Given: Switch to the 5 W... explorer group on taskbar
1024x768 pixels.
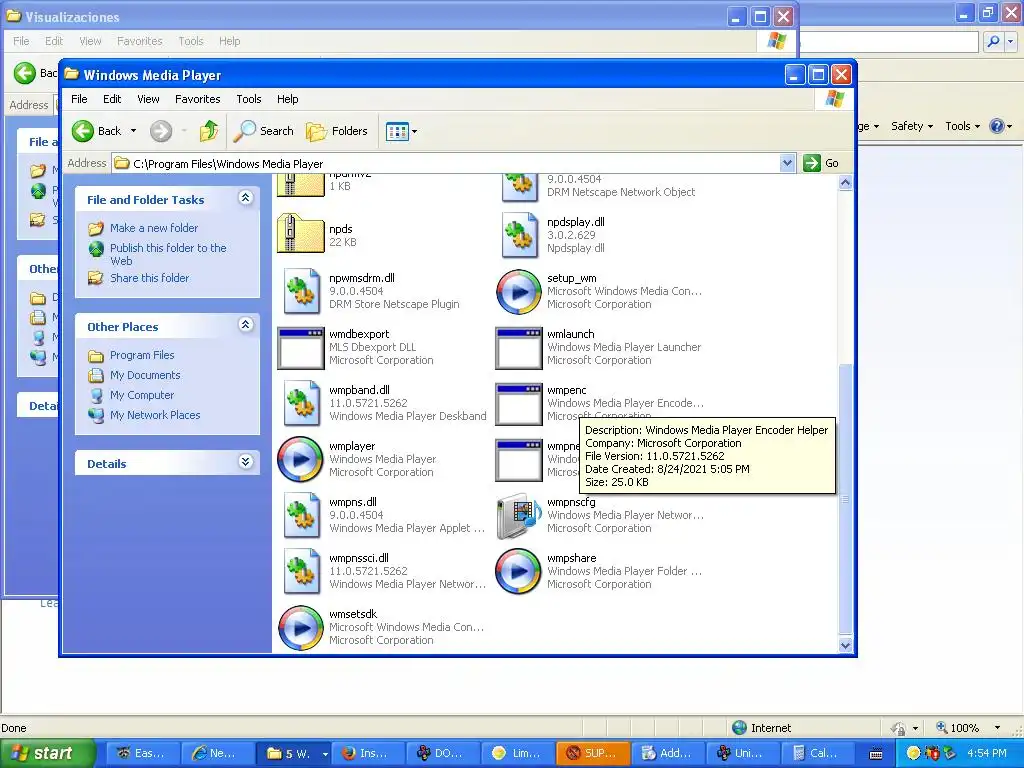Looking at the screenshot, I should pyautogui.click(x=293, y=754).
